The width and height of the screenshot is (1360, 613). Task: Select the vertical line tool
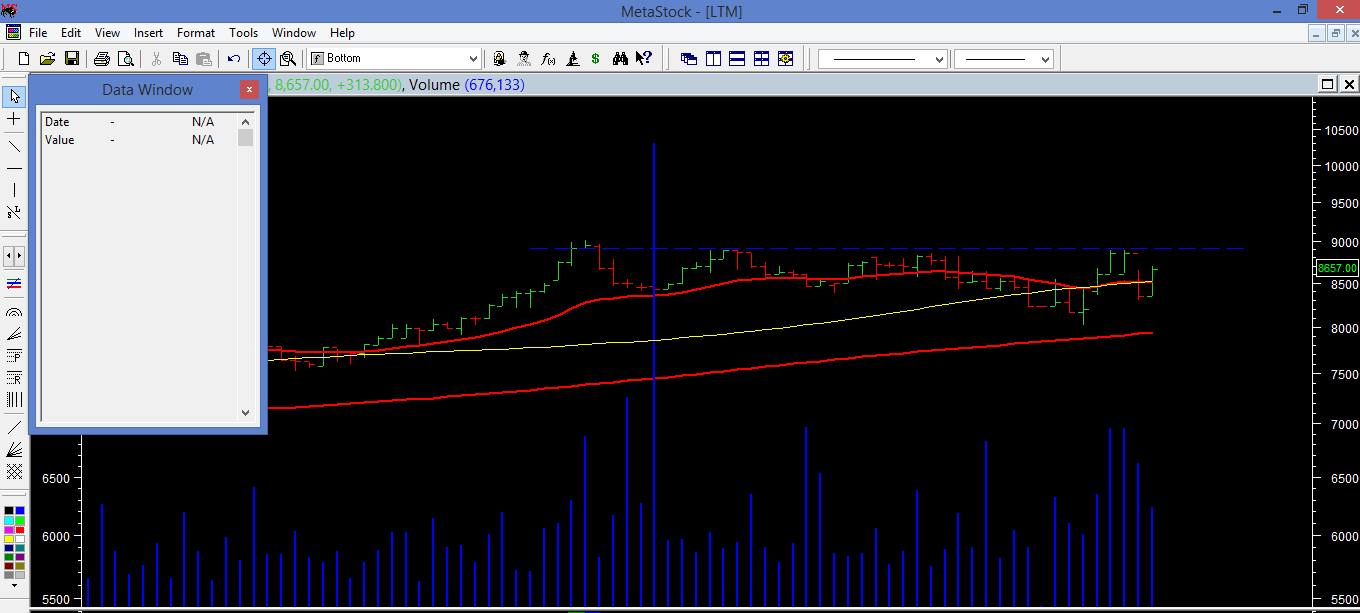pyautogui.click(x=14, y=190)
